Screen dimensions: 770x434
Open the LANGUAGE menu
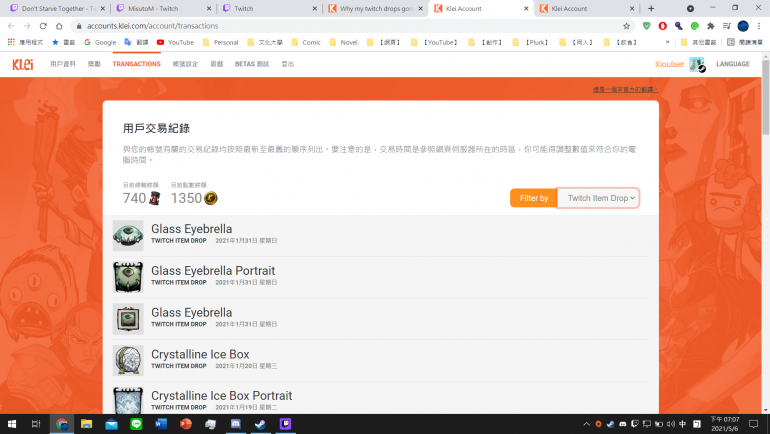733,64
